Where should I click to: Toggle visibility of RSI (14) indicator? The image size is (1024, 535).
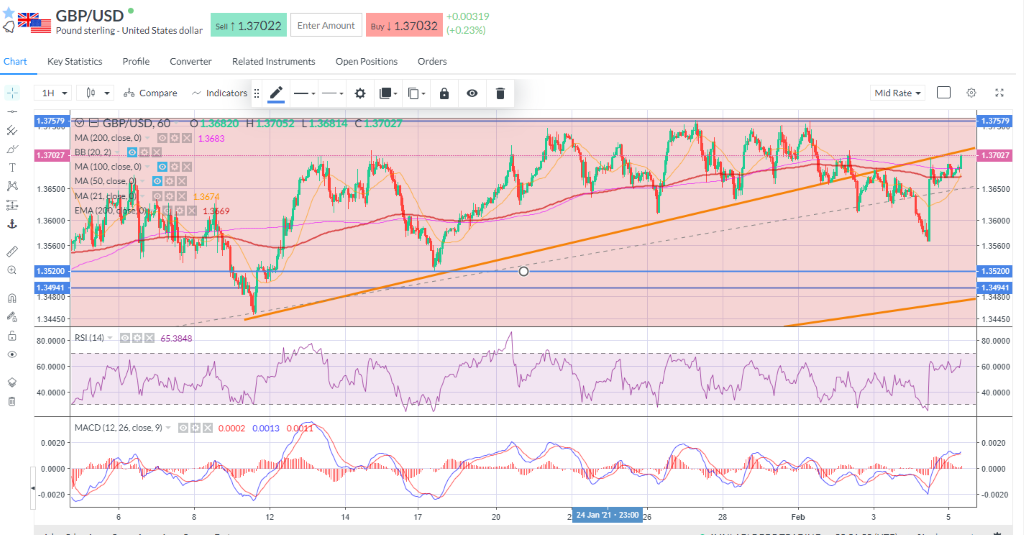pos(124,338)
